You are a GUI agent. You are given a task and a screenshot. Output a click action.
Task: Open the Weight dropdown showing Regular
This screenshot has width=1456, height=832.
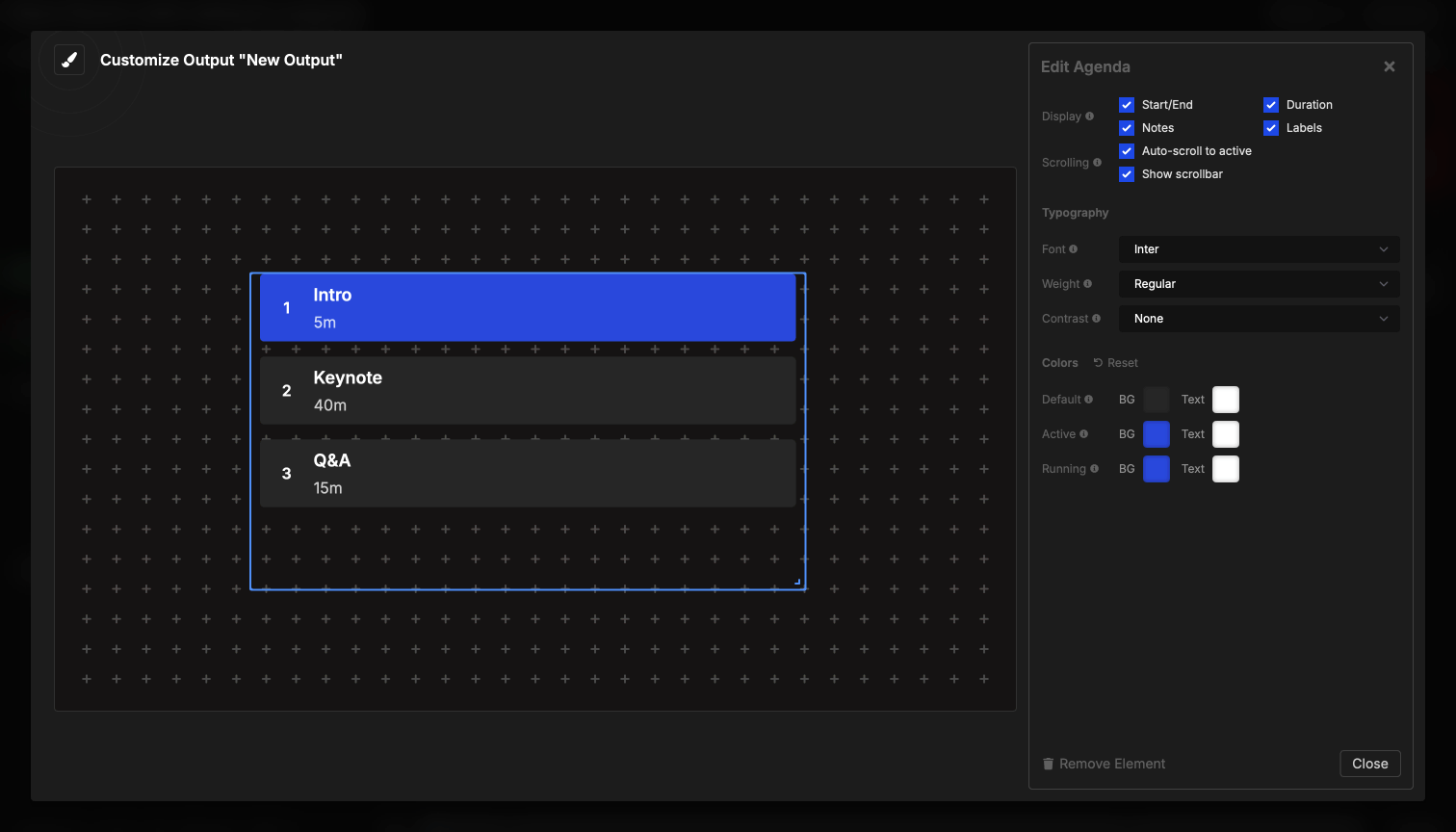[x=1259, y=284]
